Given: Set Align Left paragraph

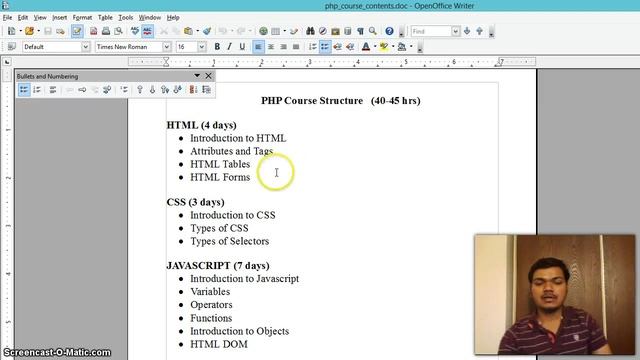Looking at the screenshot, I should (x=258, y=47).
